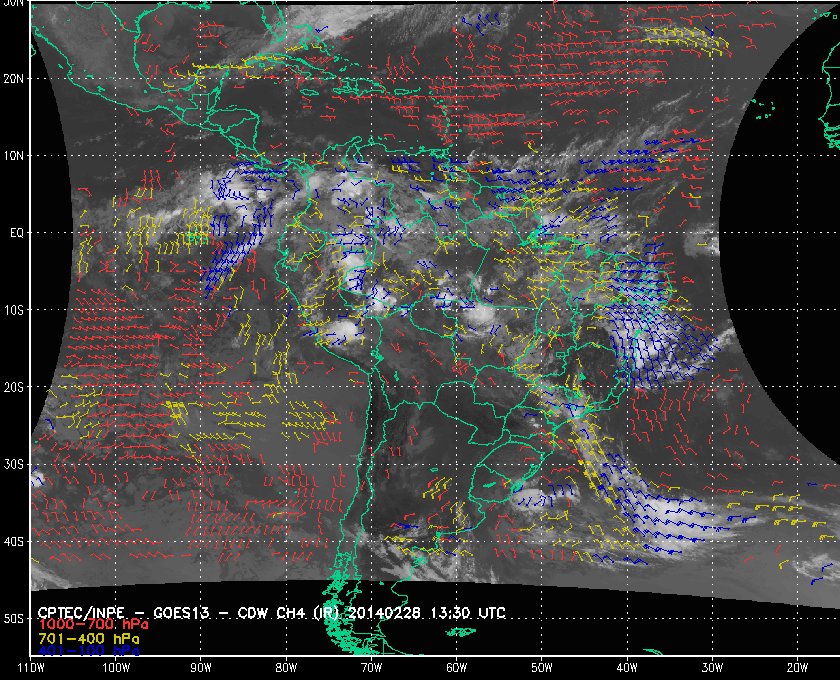The image size is (840, 680).
Task: Click the 10N latitude axis label
Action: click(x=14, y=156)
